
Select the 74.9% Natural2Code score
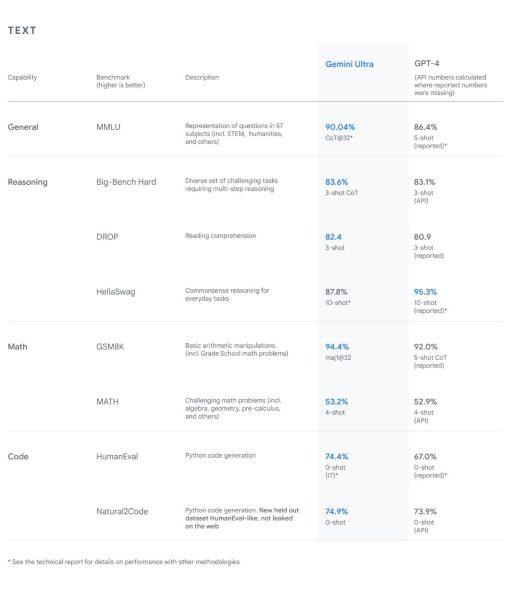click(x=336, y=512)
